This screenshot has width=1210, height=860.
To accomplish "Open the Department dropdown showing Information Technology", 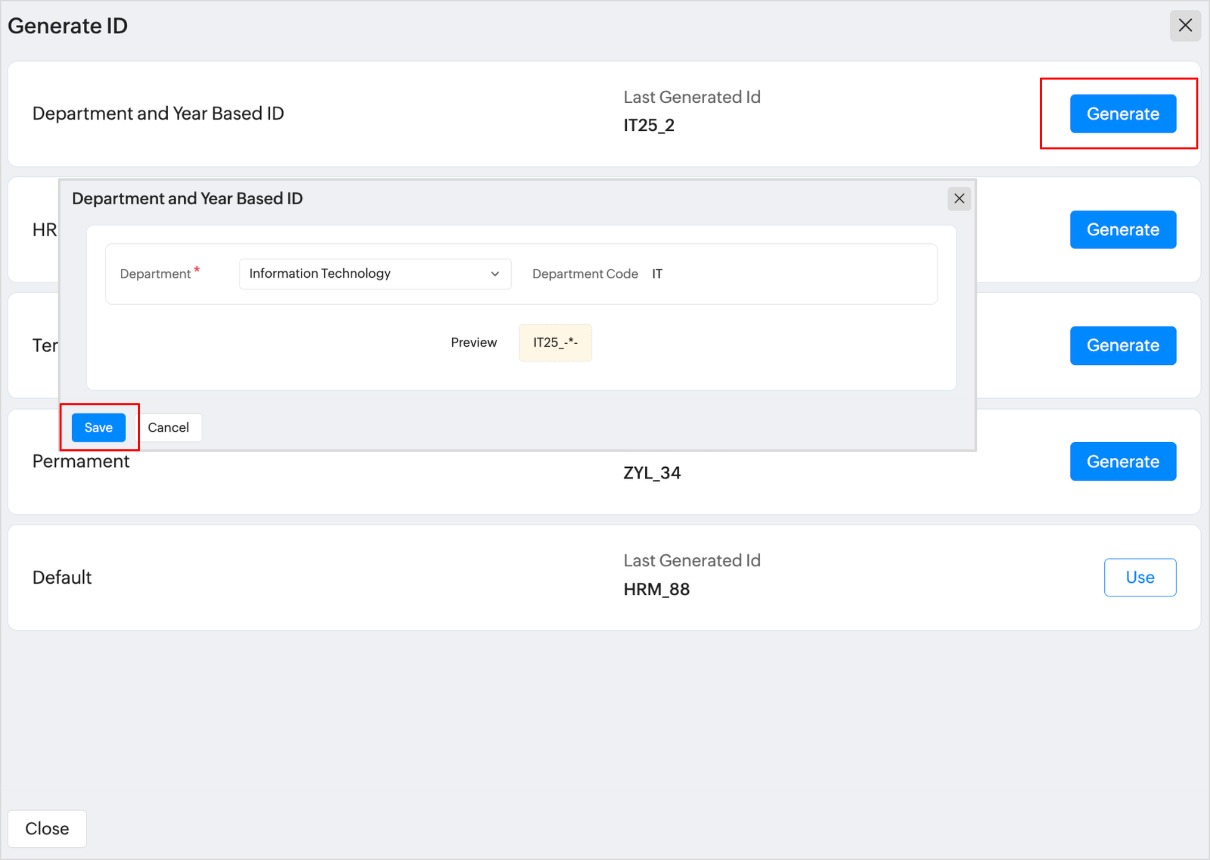I will tap(374, 274).
